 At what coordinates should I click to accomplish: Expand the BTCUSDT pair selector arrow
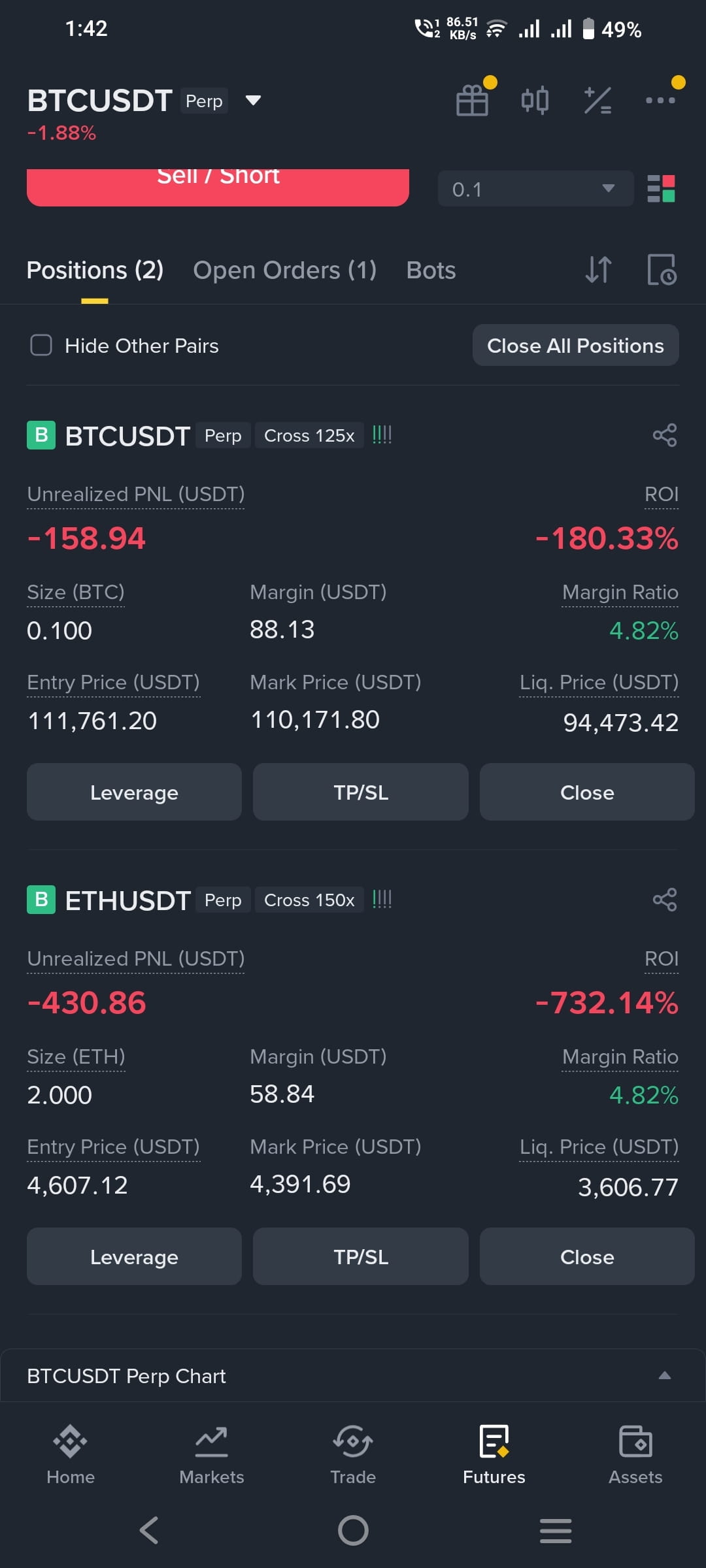pyautogui.click(x=253, y=100)
